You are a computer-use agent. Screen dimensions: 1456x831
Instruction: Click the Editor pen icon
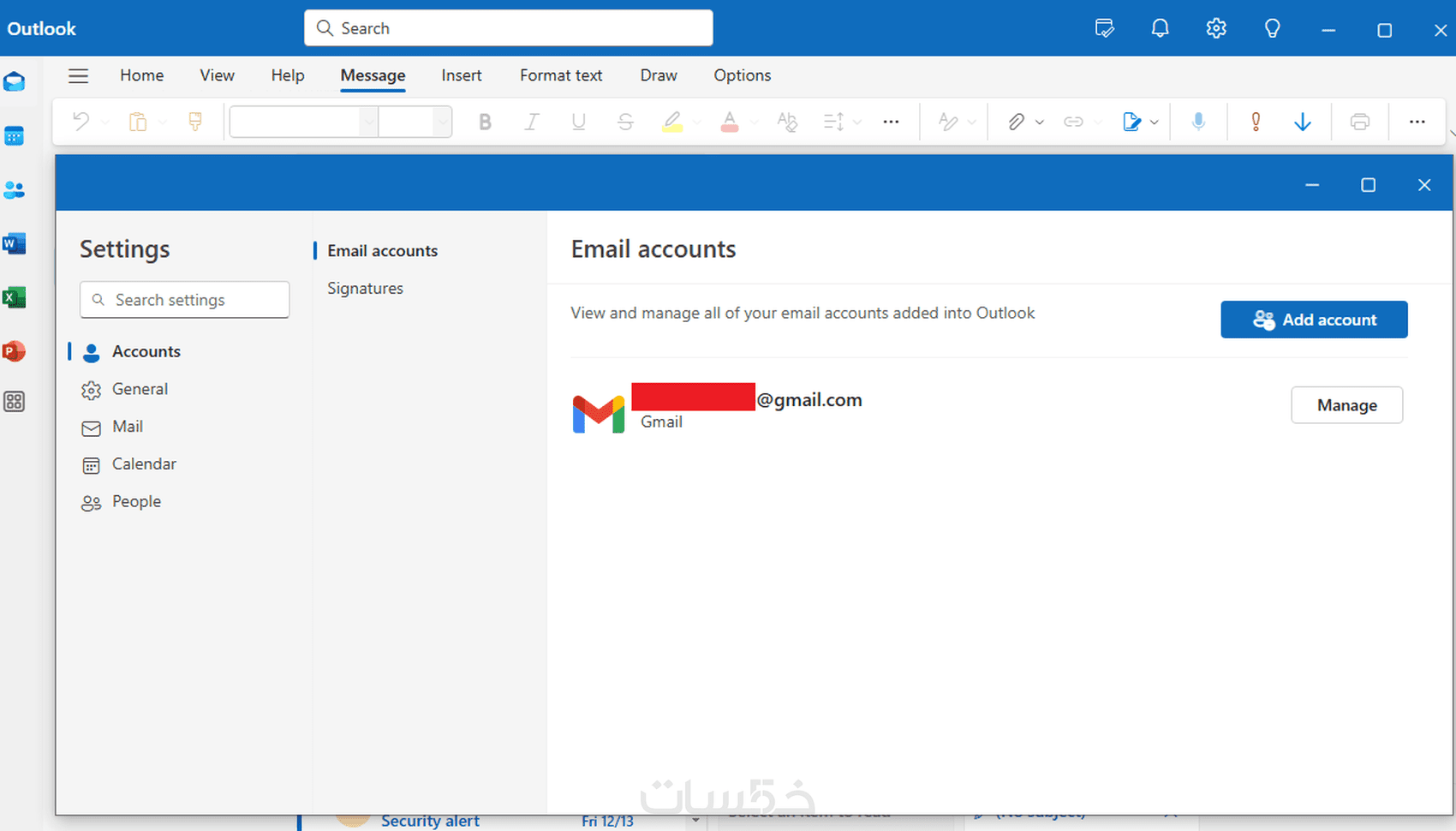coord(948,122)
